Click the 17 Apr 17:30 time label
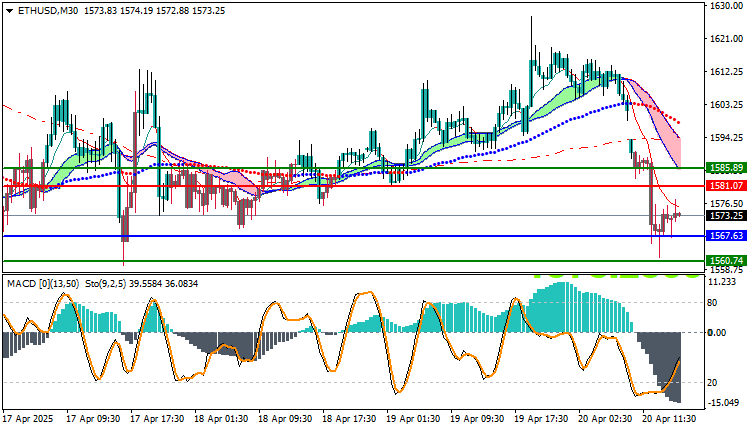Viewport: 750px width, 430px height. [157, 419]
